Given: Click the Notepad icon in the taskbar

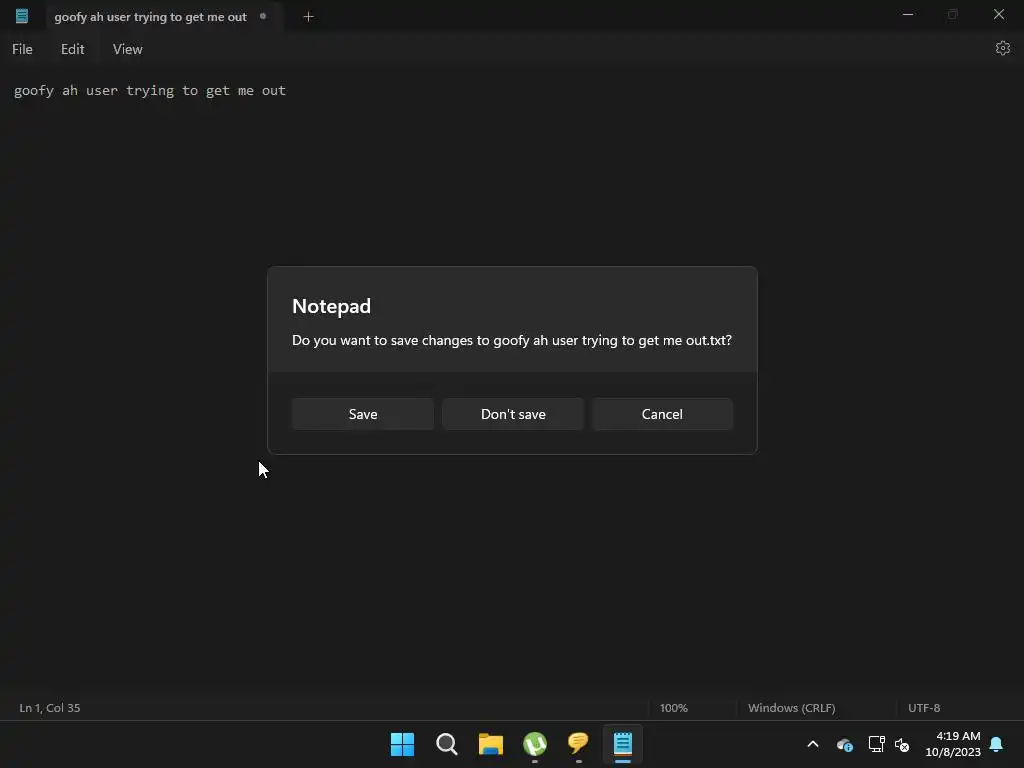Looking at the screenshot, I should point(622,744).
